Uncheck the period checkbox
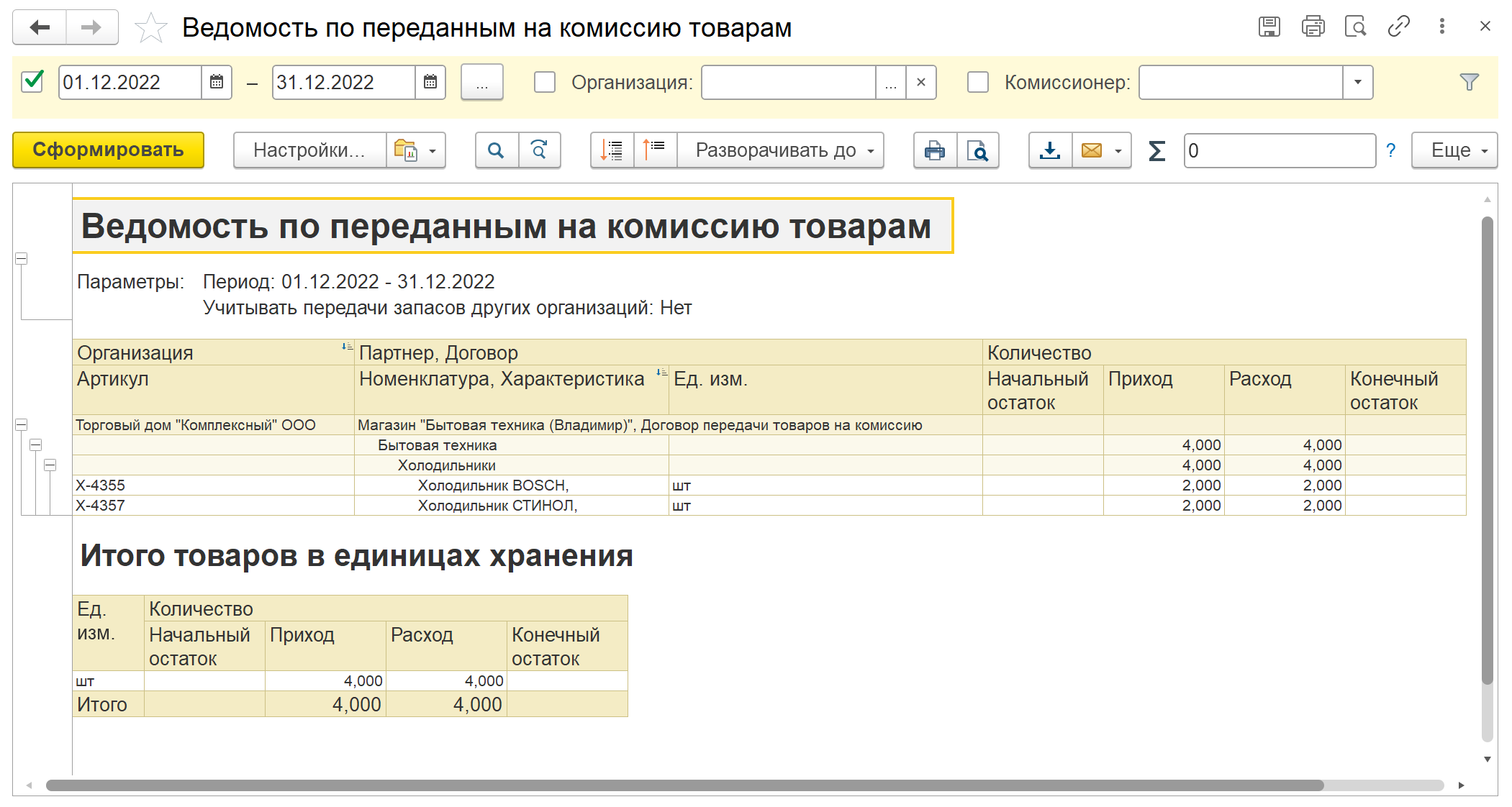Image resolution: width=1512 pixels, height=807 pixels. point(33,82)
